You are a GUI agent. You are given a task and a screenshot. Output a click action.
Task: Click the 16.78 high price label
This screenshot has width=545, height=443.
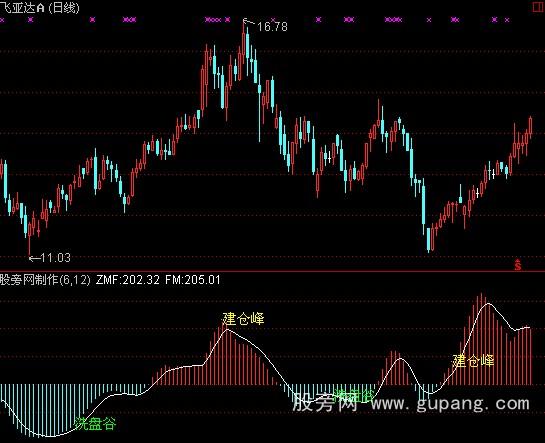coord(272,27)
